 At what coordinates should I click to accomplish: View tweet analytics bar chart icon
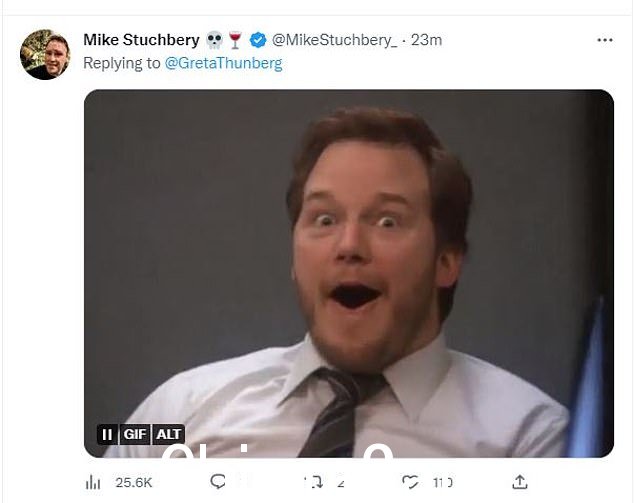93,482
